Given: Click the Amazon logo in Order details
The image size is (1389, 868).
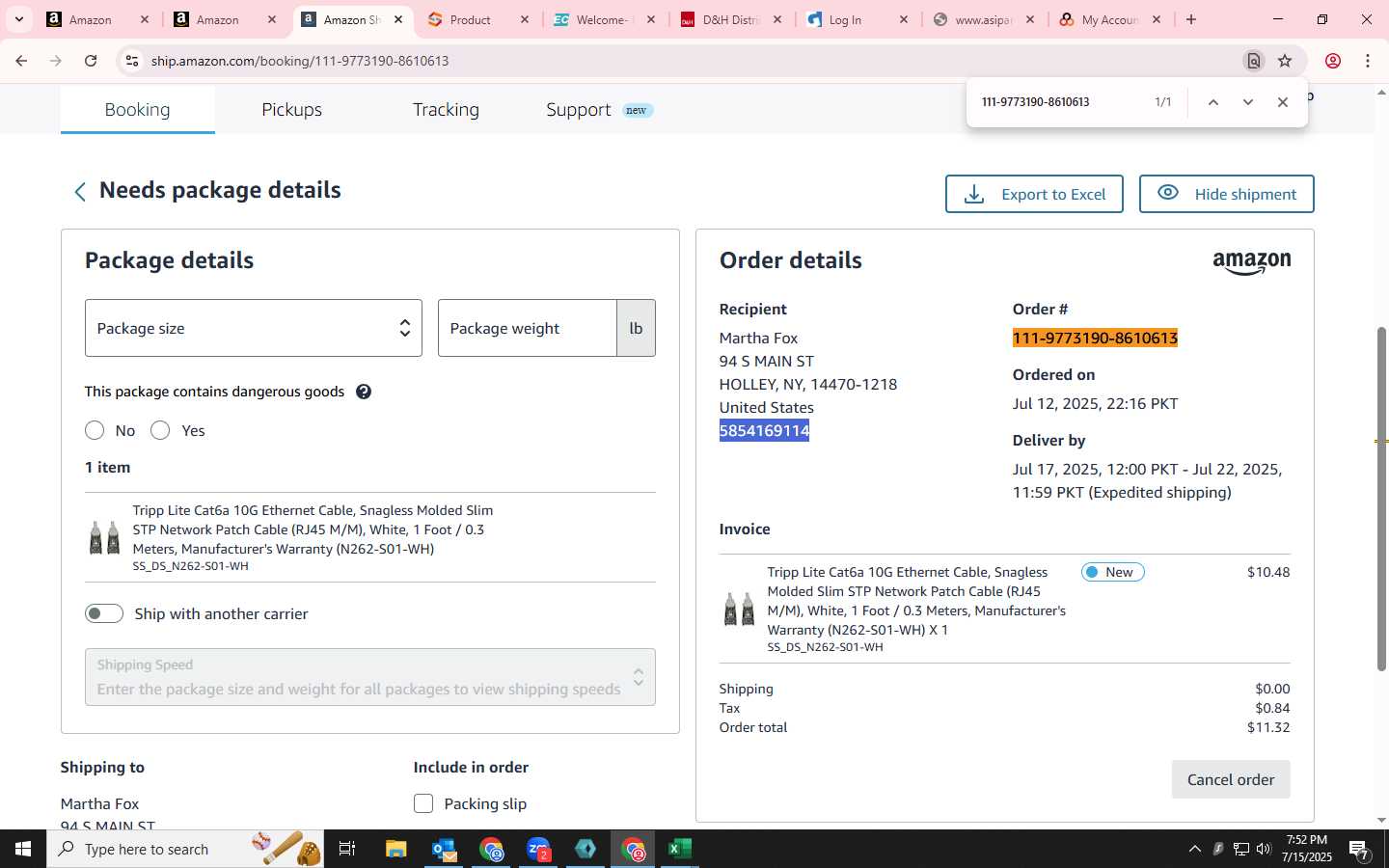Looking at the screenshot, I should 1251,262.
